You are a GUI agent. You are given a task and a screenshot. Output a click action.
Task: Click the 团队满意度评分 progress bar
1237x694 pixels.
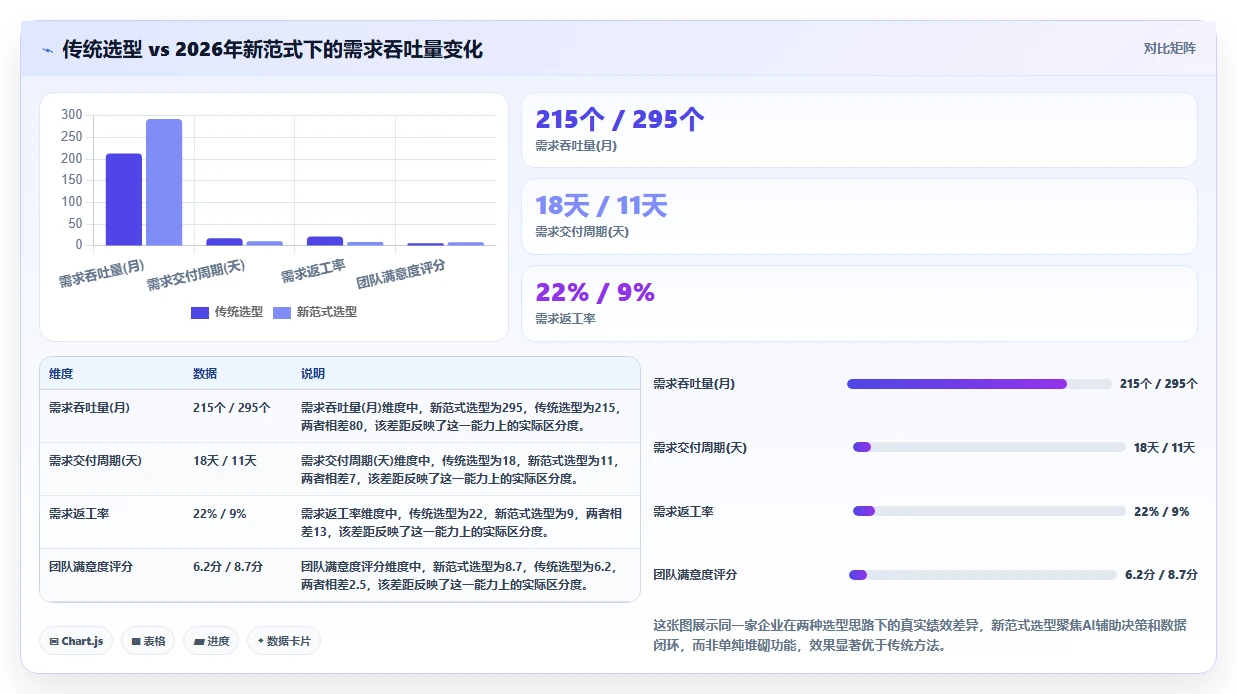[983, 575]
